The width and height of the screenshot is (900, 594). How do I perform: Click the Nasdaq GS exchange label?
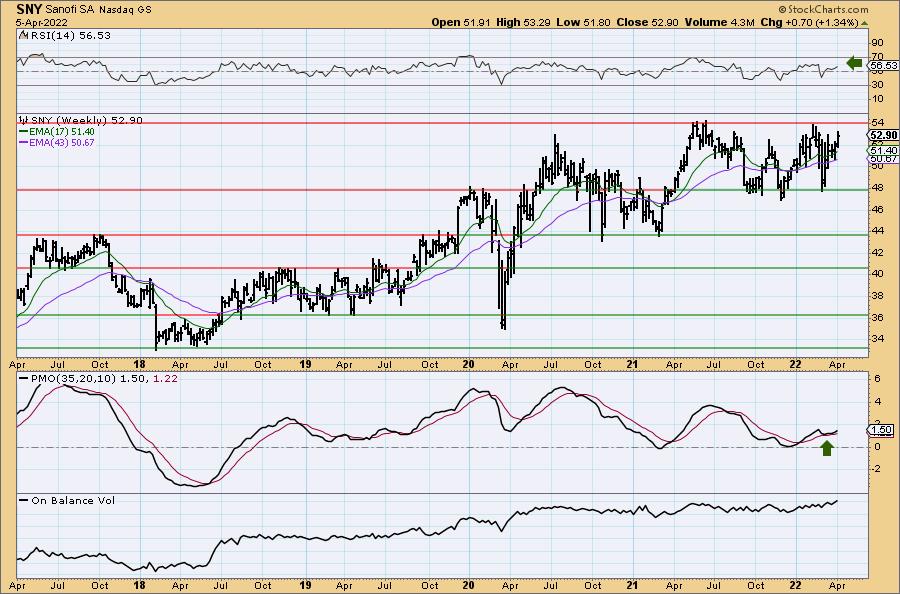point(125,10)
